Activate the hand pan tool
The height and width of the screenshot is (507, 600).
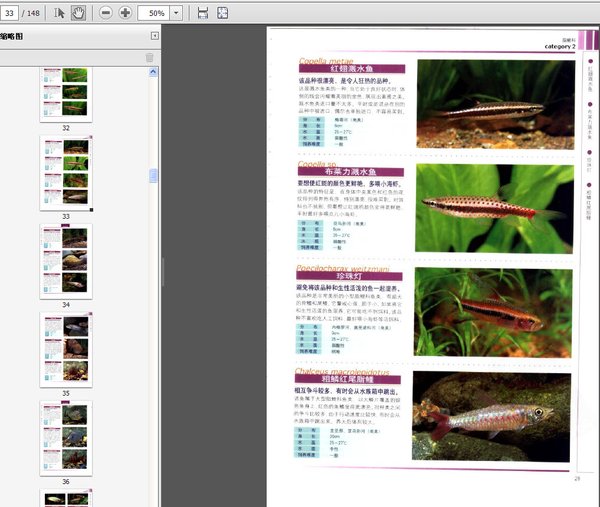click(78, 13)
